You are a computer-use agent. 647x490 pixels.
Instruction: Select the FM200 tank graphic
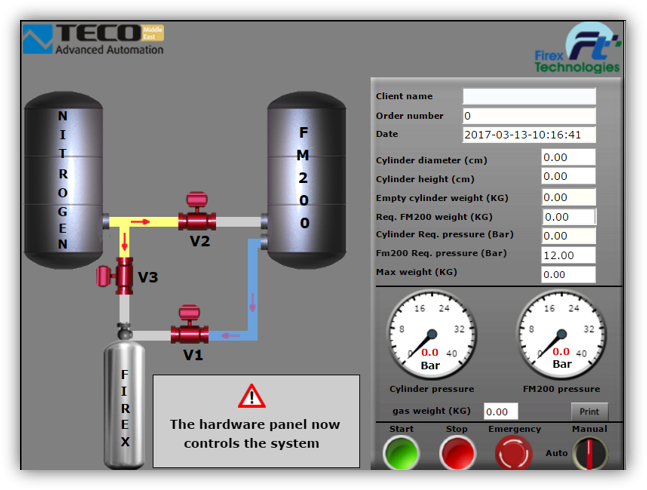[x=304, y=178]
